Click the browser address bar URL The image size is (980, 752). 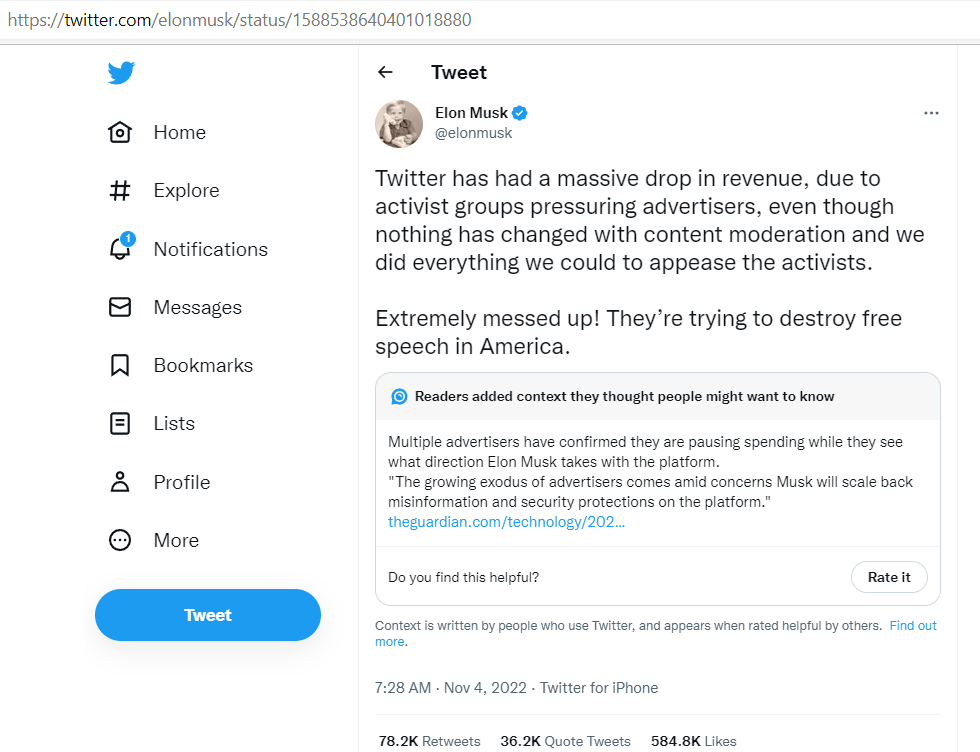point(240,20)
